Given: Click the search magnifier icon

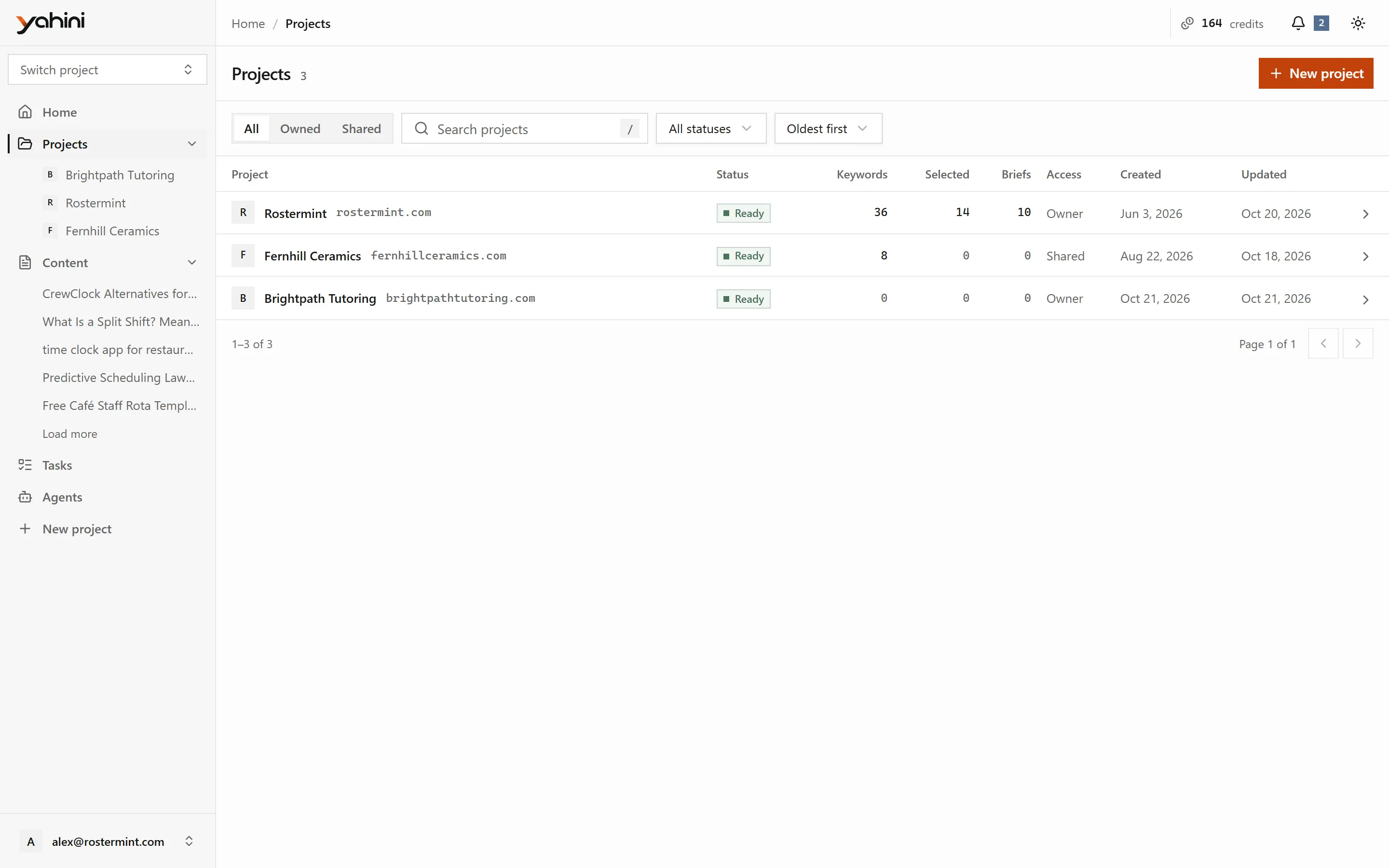Looking at the screenshot, I should click(x=422, y=129).
